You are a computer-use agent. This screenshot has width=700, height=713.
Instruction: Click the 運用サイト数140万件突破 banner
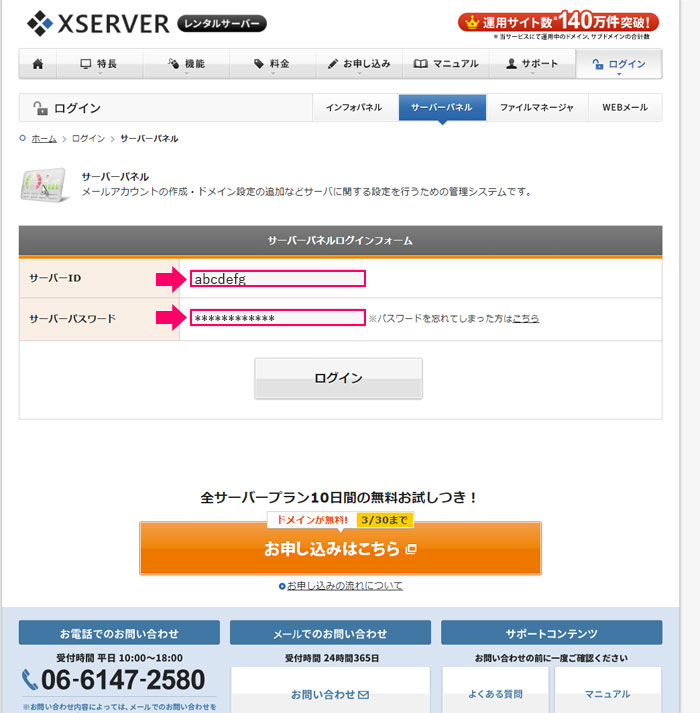click(x=559, y=22)
